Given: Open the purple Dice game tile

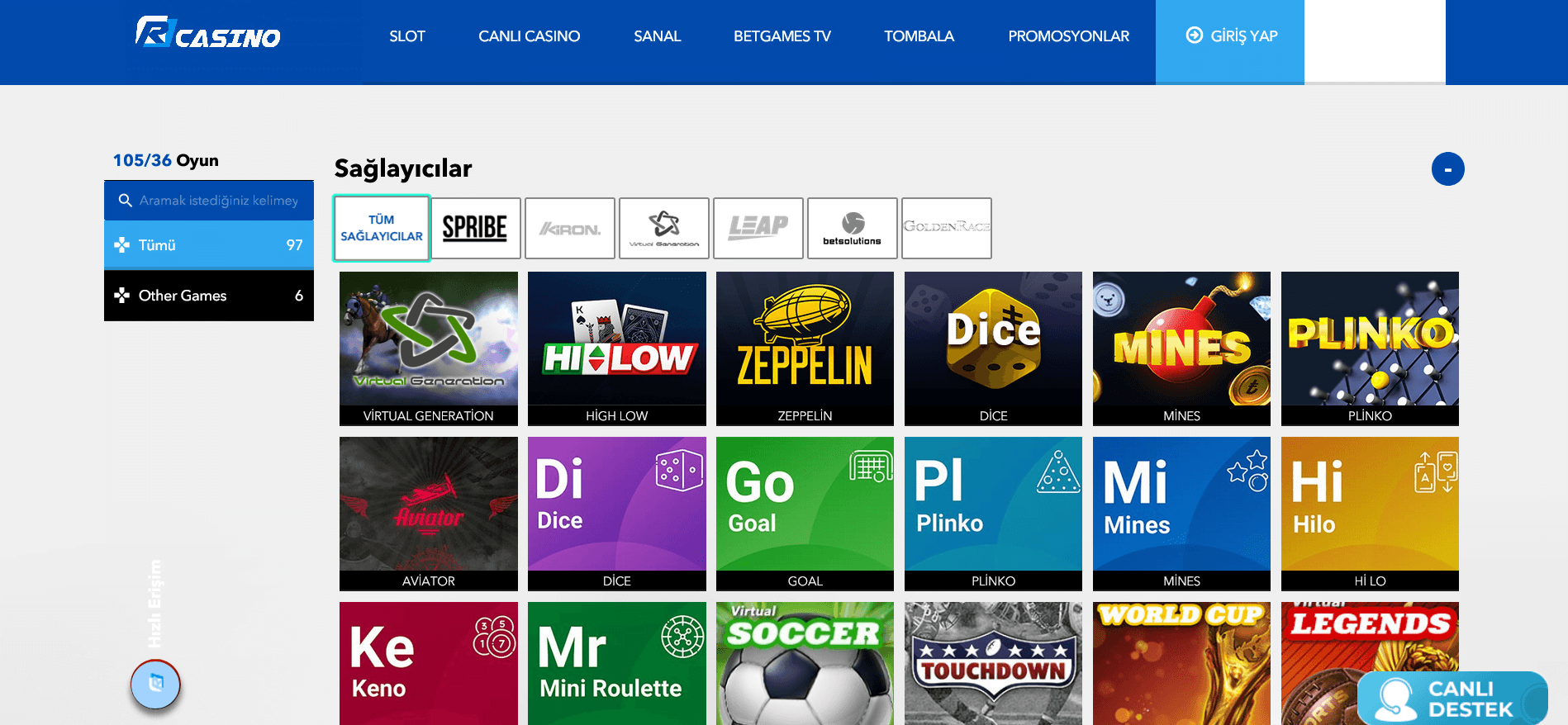Looking at the screenshot, I should click(x=617, y=514).
